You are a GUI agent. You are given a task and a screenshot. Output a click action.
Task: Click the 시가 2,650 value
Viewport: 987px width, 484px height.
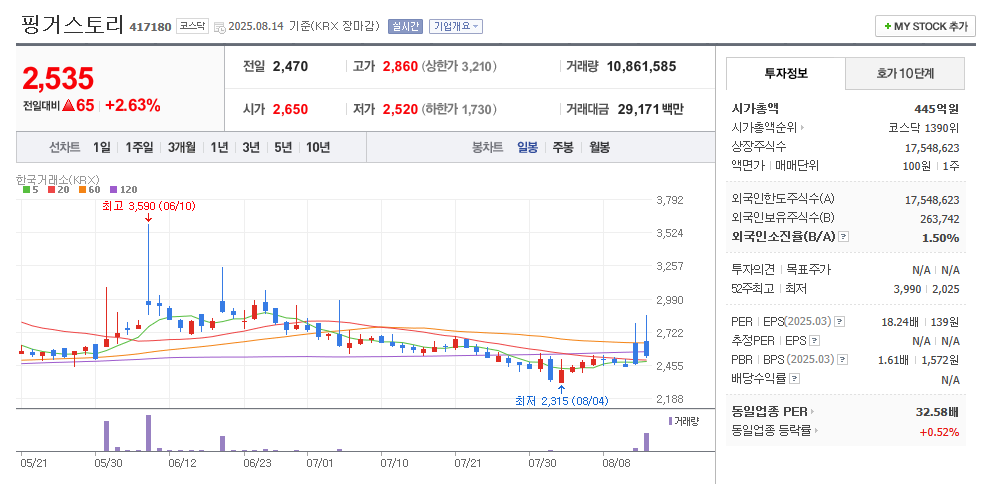tap(290, 110)
